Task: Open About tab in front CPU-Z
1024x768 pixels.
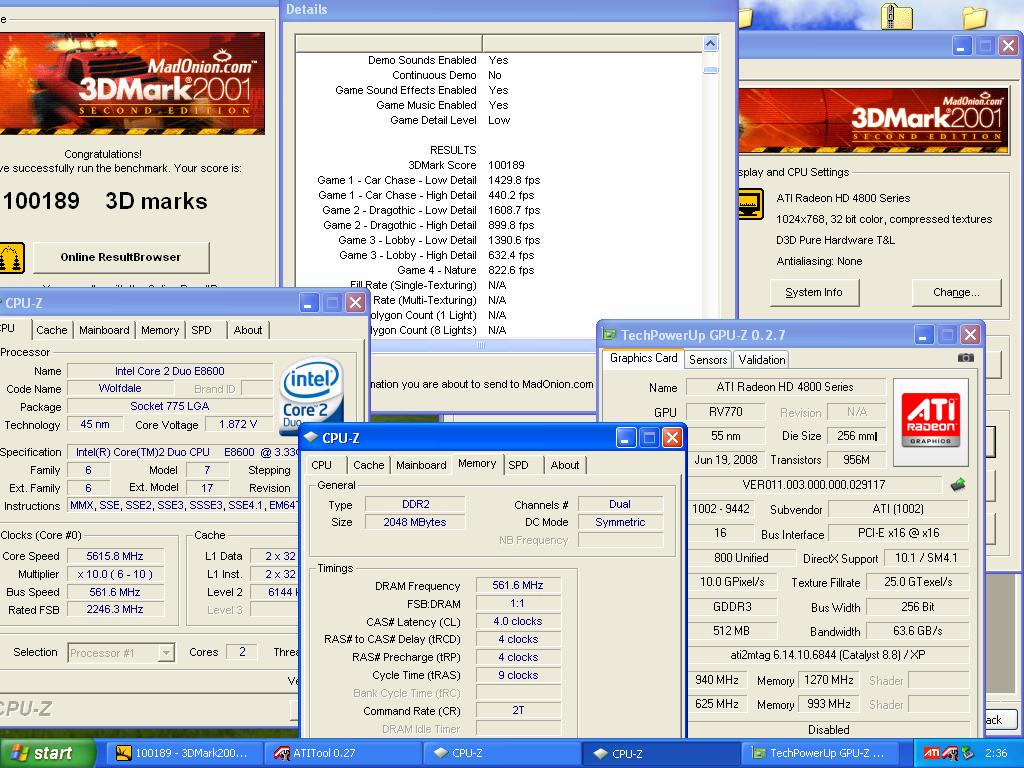Action: click(x=564, y=465)
